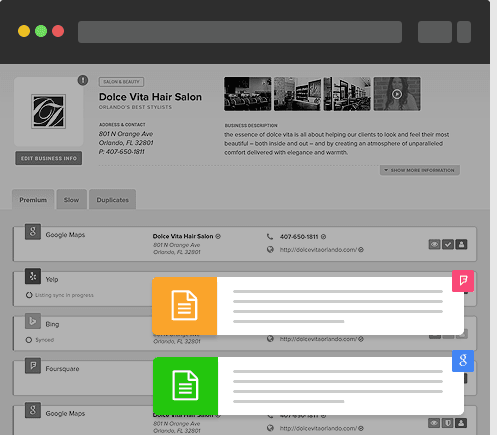This screenshot has width=497, height=435.
Task: Click the Yelp listing sync in progress icon
Action: coord(29,295)
